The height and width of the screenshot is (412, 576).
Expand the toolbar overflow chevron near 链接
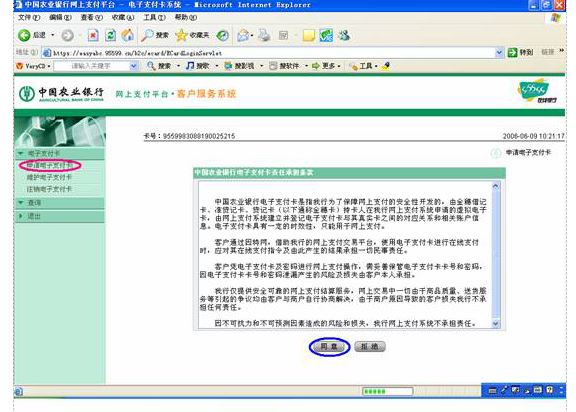tap(561, 50)
